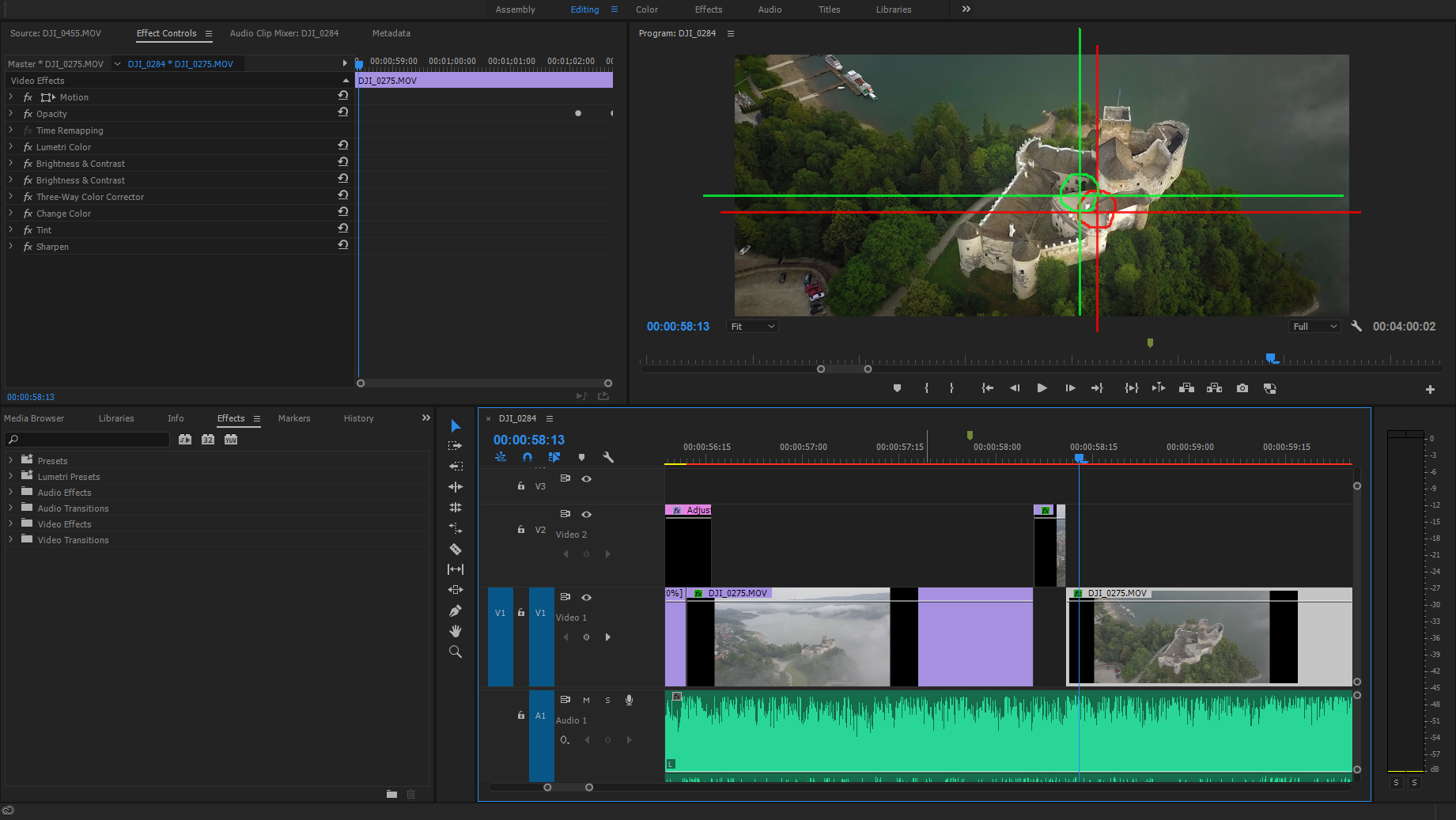Open the History panel tab
The height and width of the screenshot is (820, 1456).
(358, 418)
